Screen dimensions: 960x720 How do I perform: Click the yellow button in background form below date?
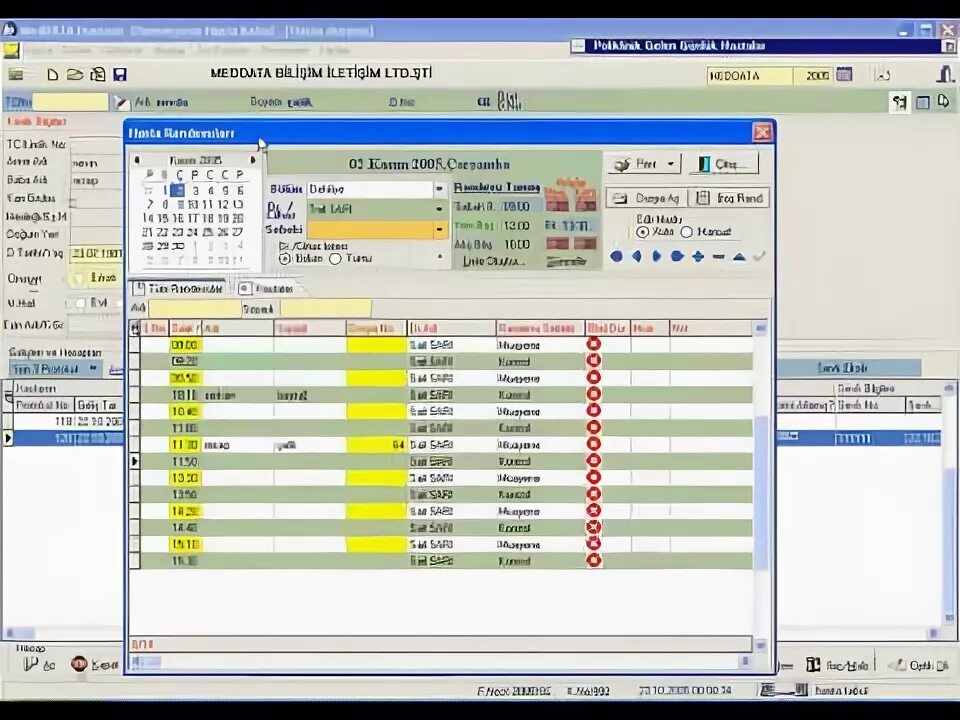click(95, 278)
